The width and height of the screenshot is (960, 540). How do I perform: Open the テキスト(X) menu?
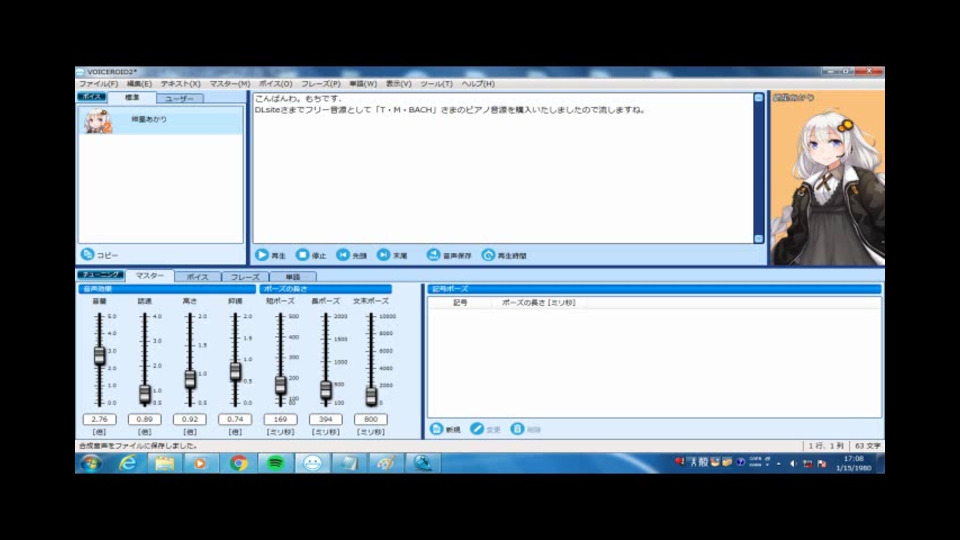point(180,84)
